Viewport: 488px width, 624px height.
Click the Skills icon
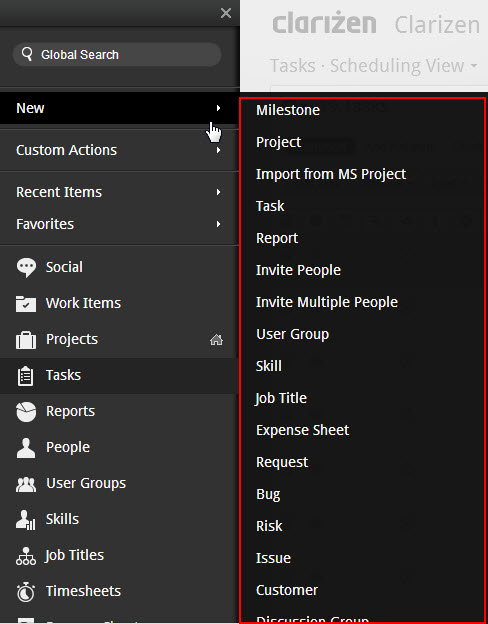(x=26, y=520)
